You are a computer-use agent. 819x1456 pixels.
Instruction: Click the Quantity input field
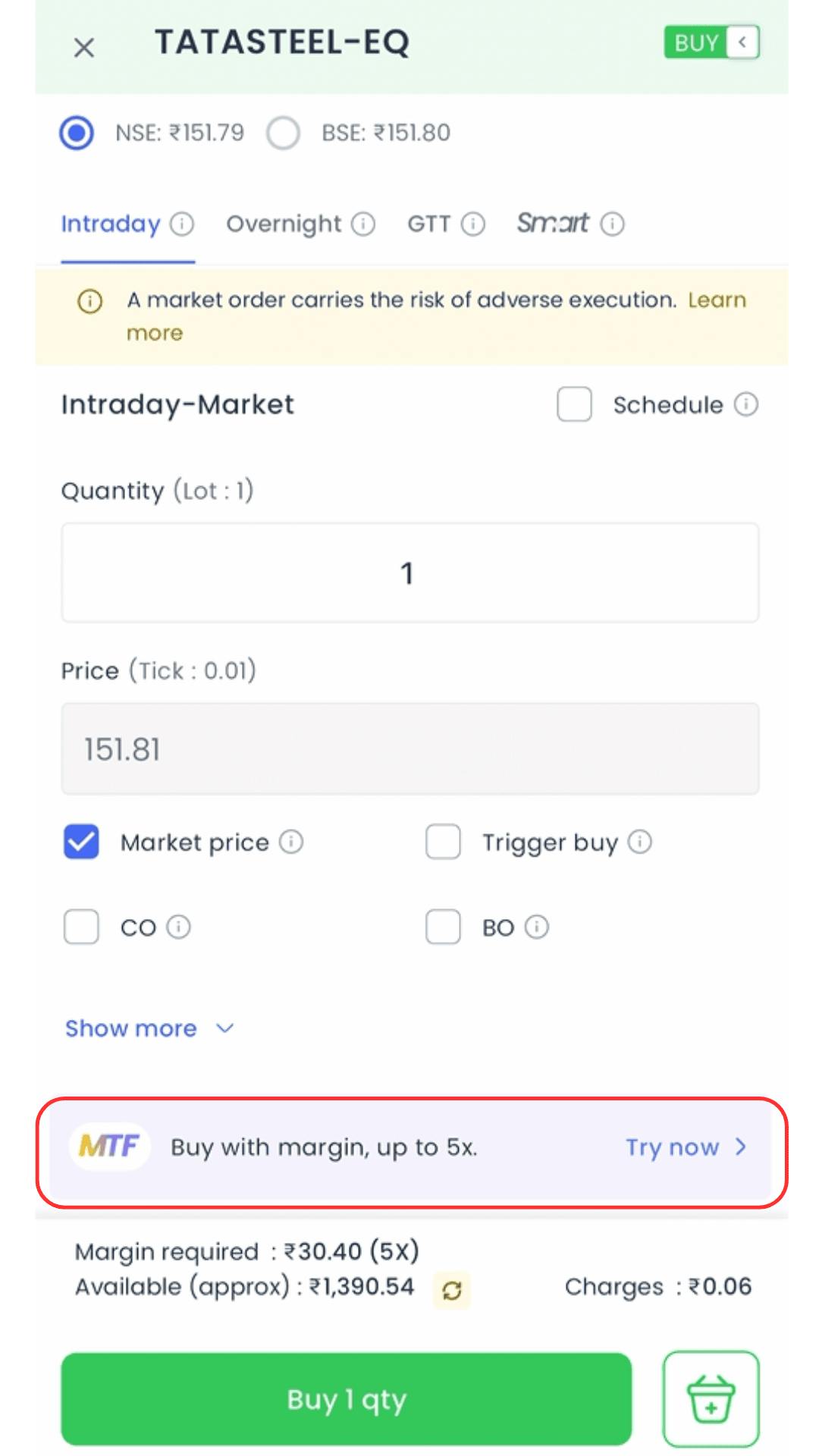pos(409,573)
